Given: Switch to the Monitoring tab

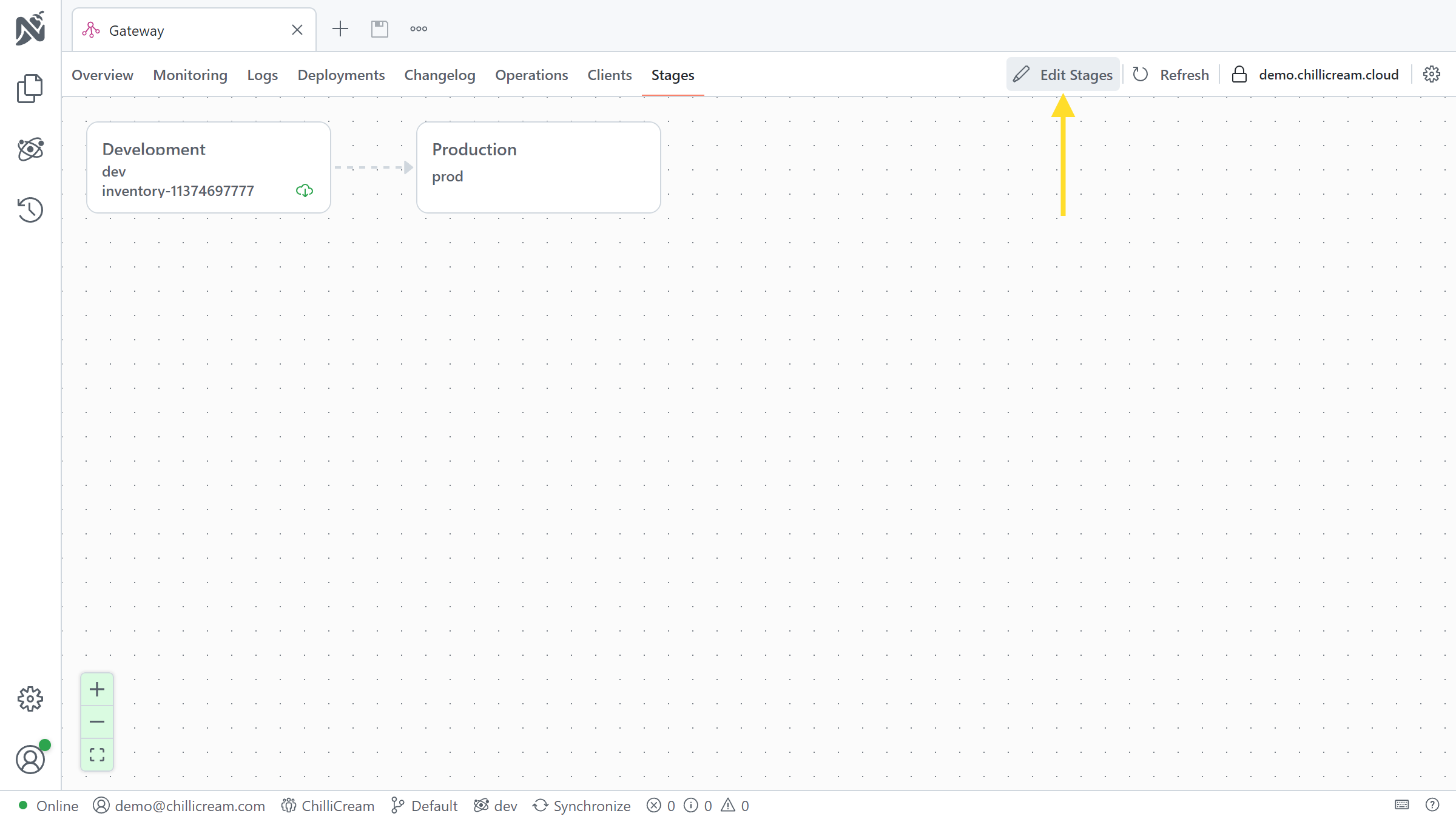Looking at the screenshot, I should click(190, 75).
